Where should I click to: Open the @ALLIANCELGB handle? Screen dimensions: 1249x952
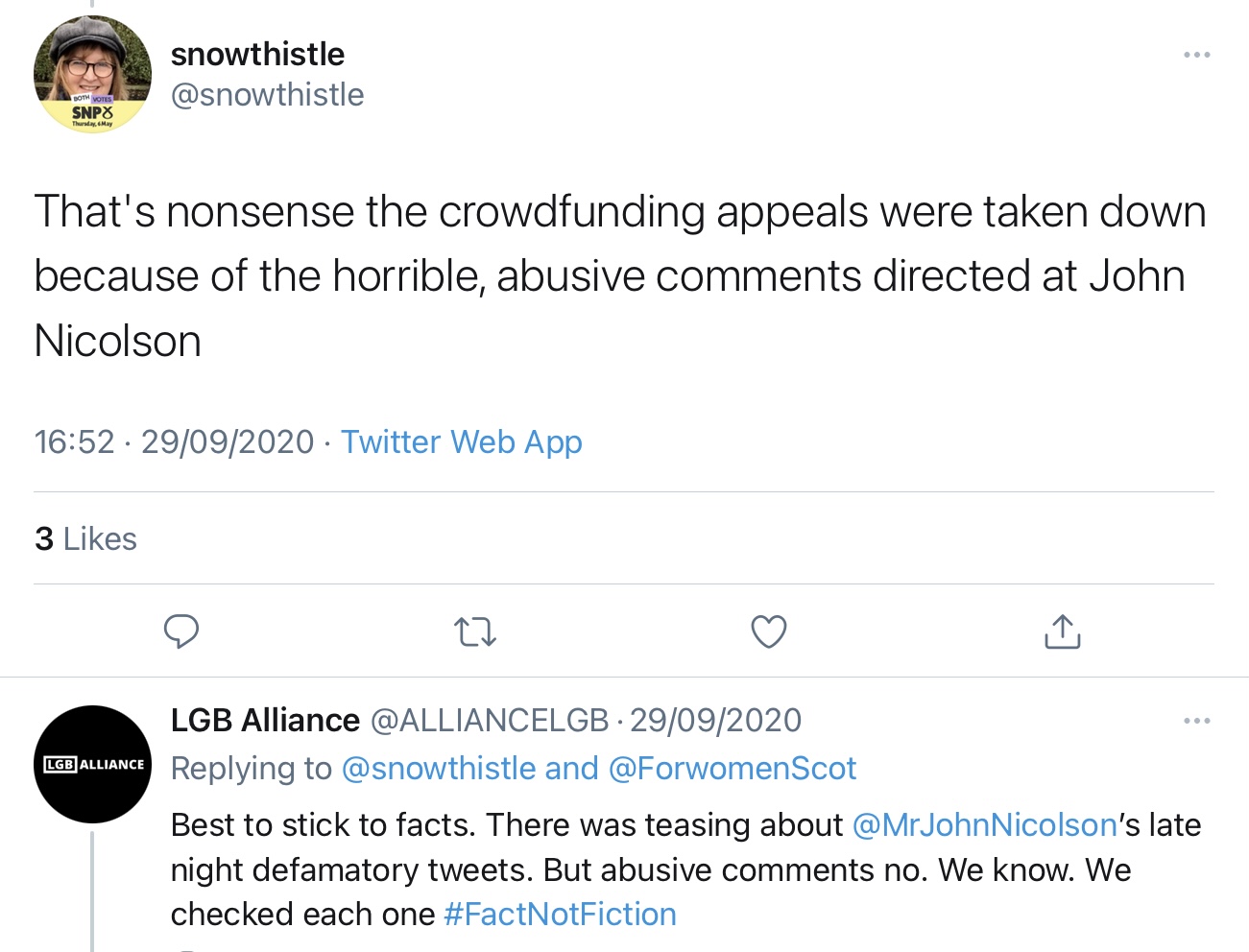[x=490, y=720]
